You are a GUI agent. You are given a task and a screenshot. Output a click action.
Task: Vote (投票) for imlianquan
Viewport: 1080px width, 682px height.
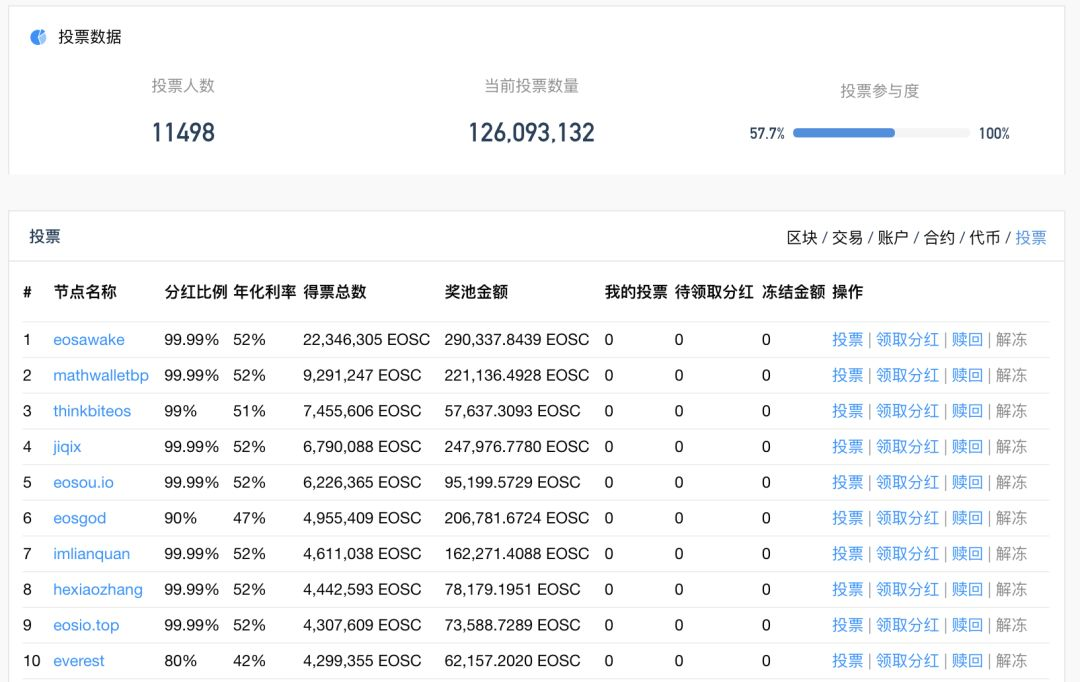point(847,554)
